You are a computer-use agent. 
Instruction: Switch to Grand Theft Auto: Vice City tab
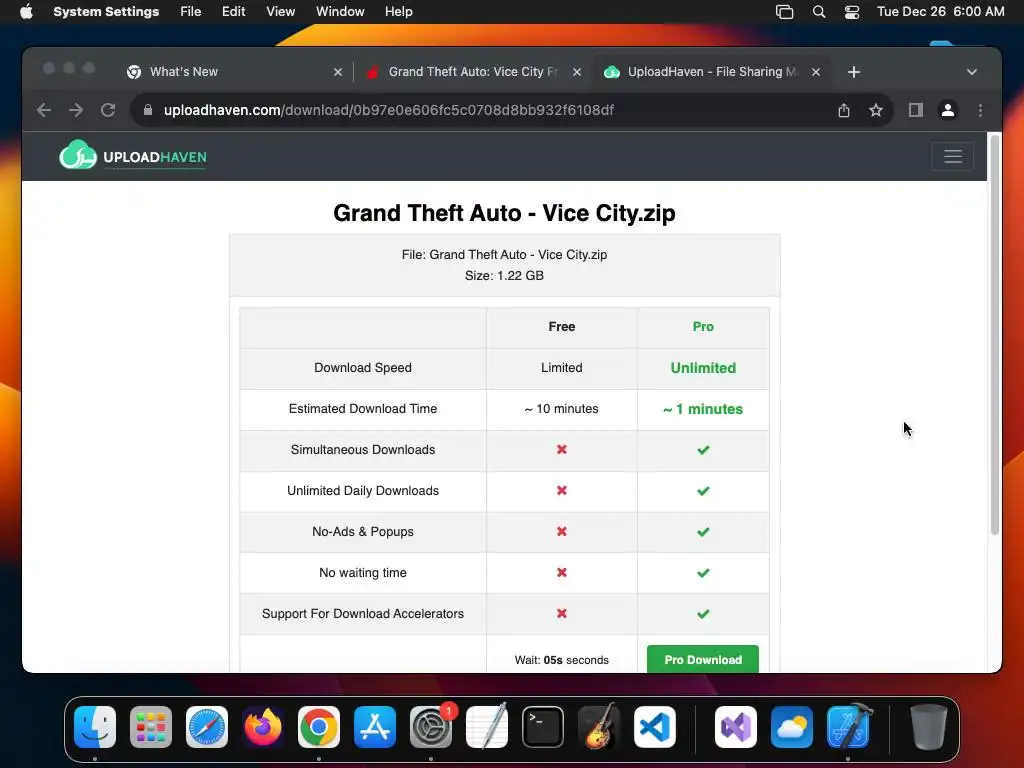click(462, 72)
